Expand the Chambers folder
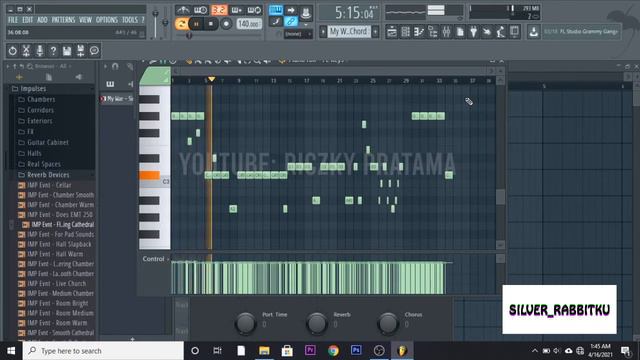This screenshot has width=640, height=360. click(41, 100)
